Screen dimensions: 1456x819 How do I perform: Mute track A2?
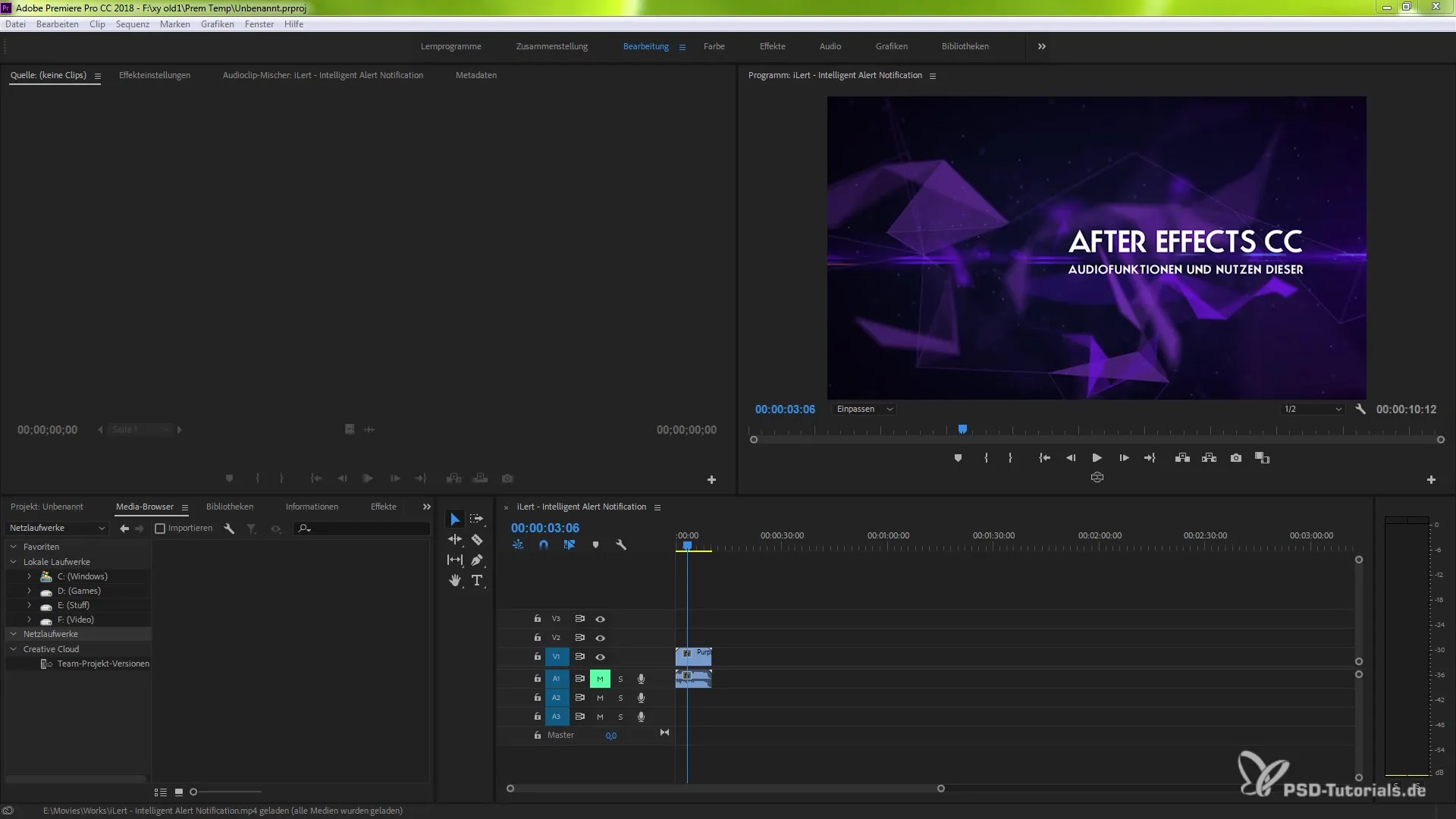coord(600,698)
